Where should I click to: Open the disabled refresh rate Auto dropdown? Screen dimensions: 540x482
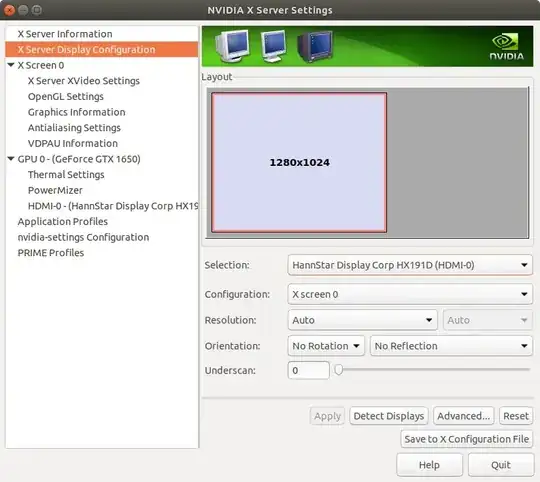coord(487,320)
